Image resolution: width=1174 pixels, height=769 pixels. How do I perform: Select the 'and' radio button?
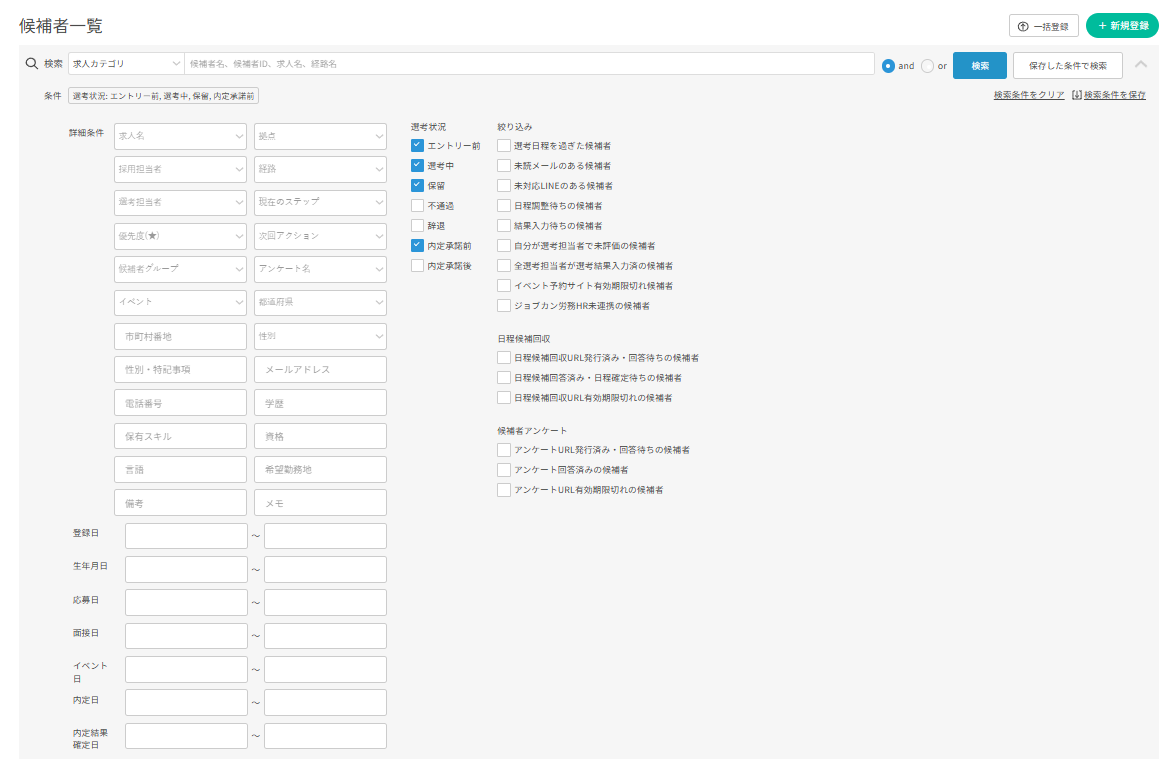click(888, 66)
